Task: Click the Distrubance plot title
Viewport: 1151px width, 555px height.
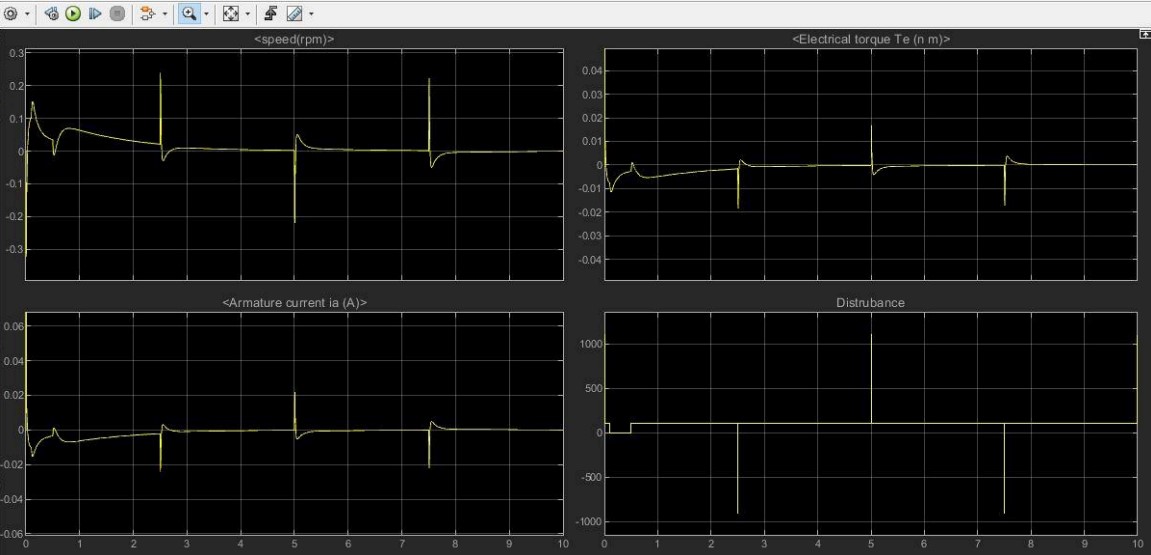Action: point(871,302)
